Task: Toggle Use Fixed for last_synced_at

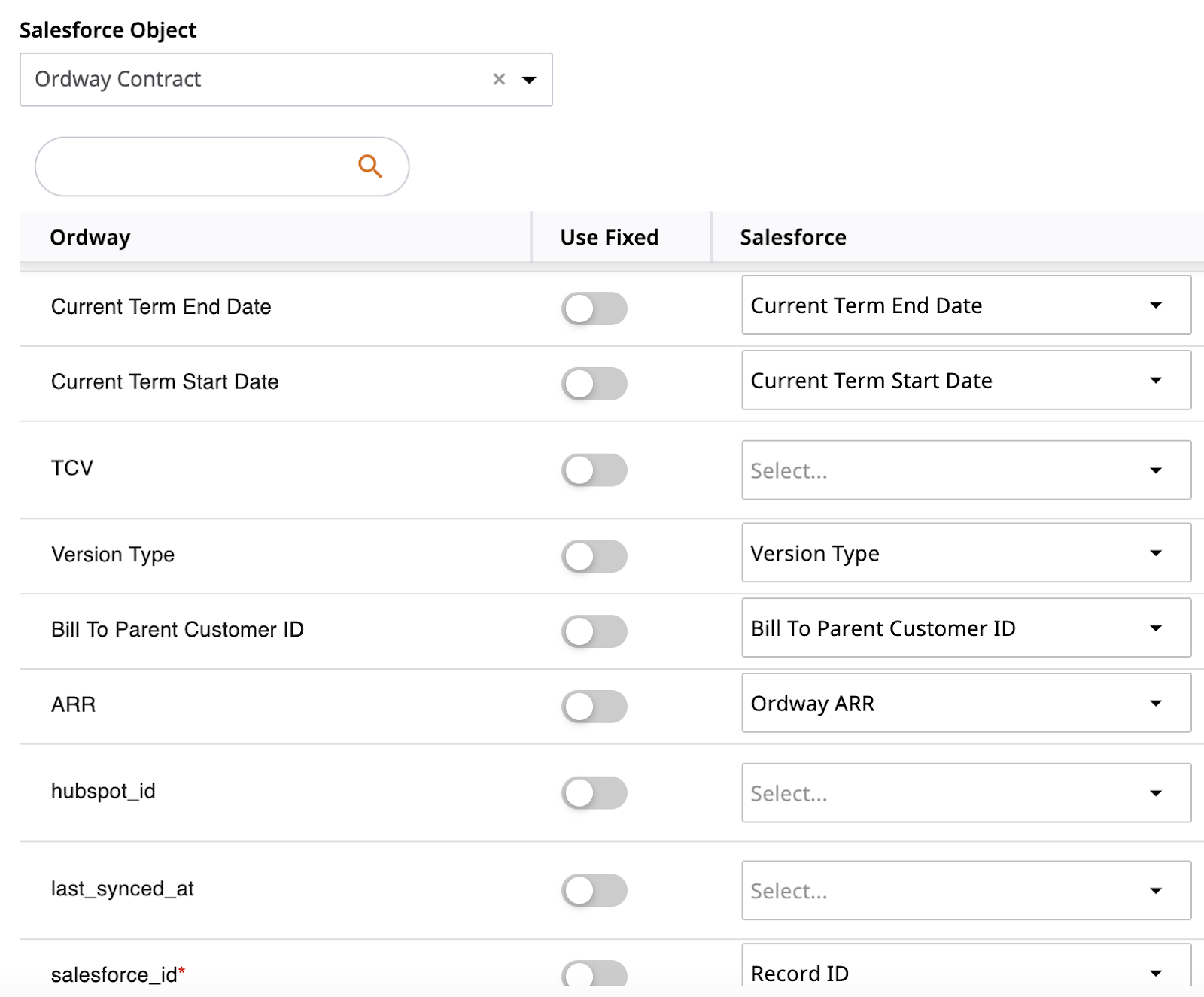Action: [x=594, y=890]
